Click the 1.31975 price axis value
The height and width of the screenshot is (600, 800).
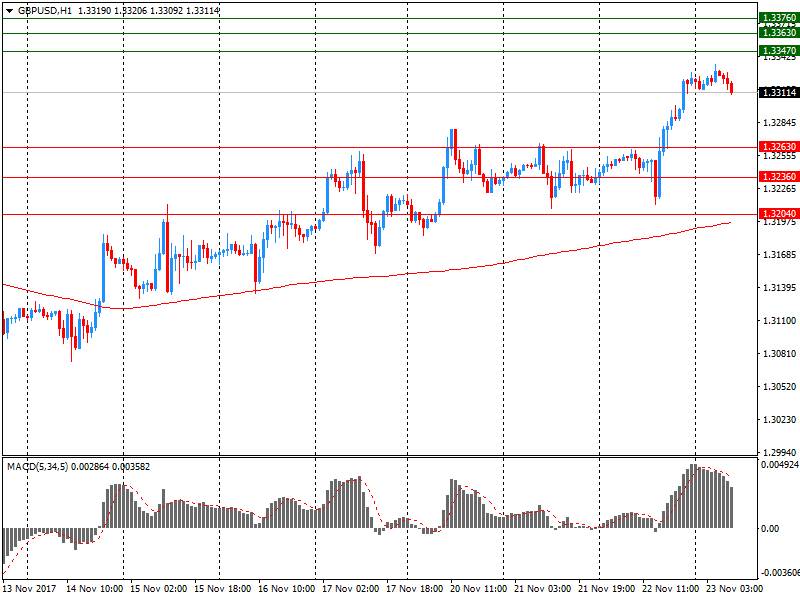pyautogui.click(x=779, y=222)
